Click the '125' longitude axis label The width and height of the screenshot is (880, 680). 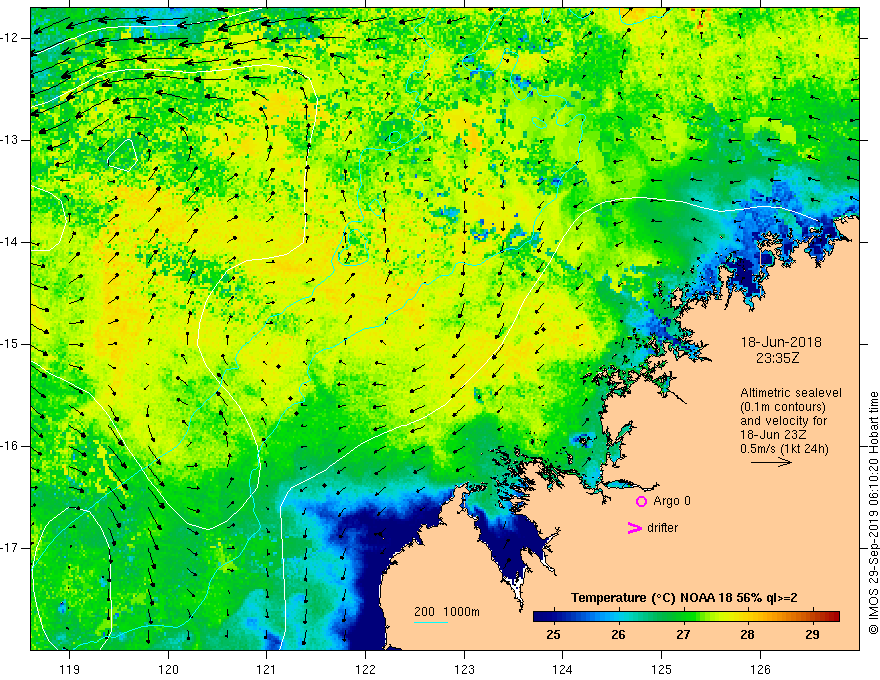coord(662,669)
